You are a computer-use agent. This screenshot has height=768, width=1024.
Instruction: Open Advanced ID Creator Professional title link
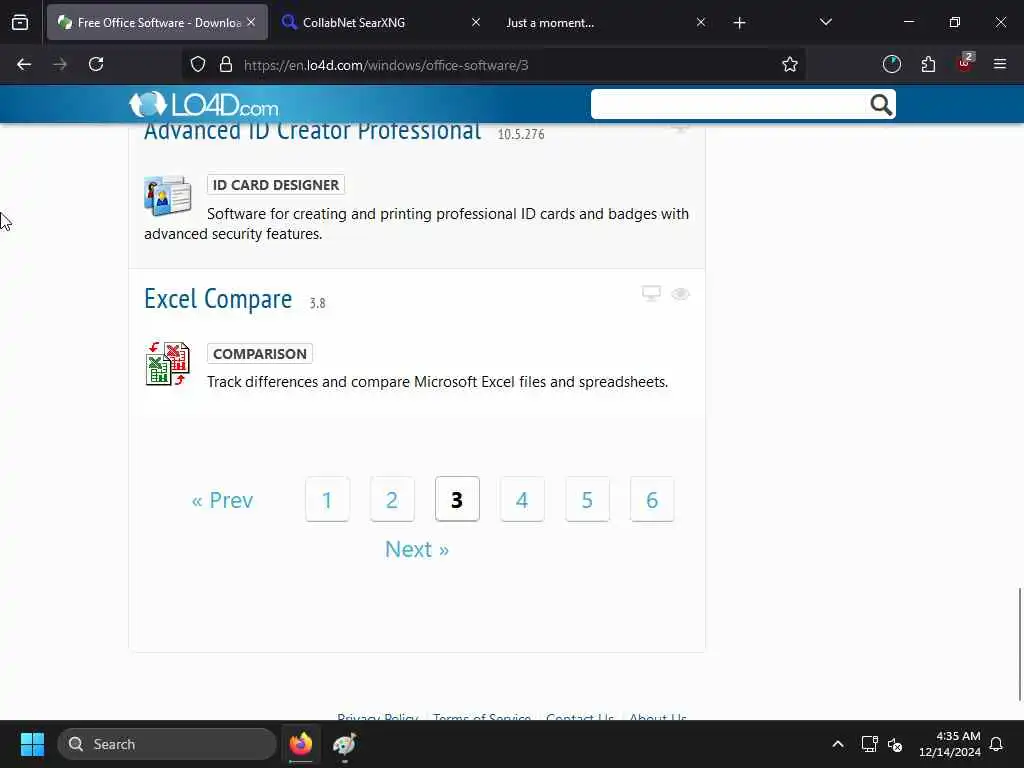tap(312, 132)
